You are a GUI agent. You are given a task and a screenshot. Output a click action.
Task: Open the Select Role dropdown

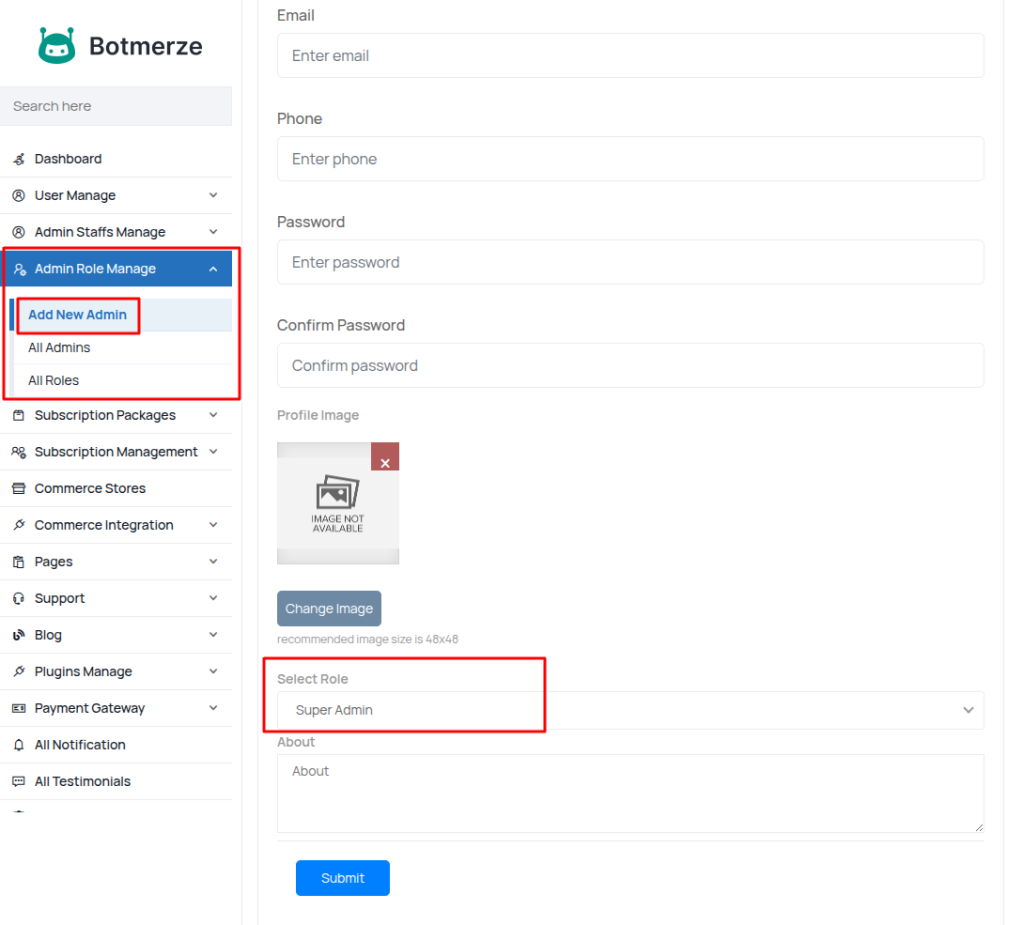630,710
